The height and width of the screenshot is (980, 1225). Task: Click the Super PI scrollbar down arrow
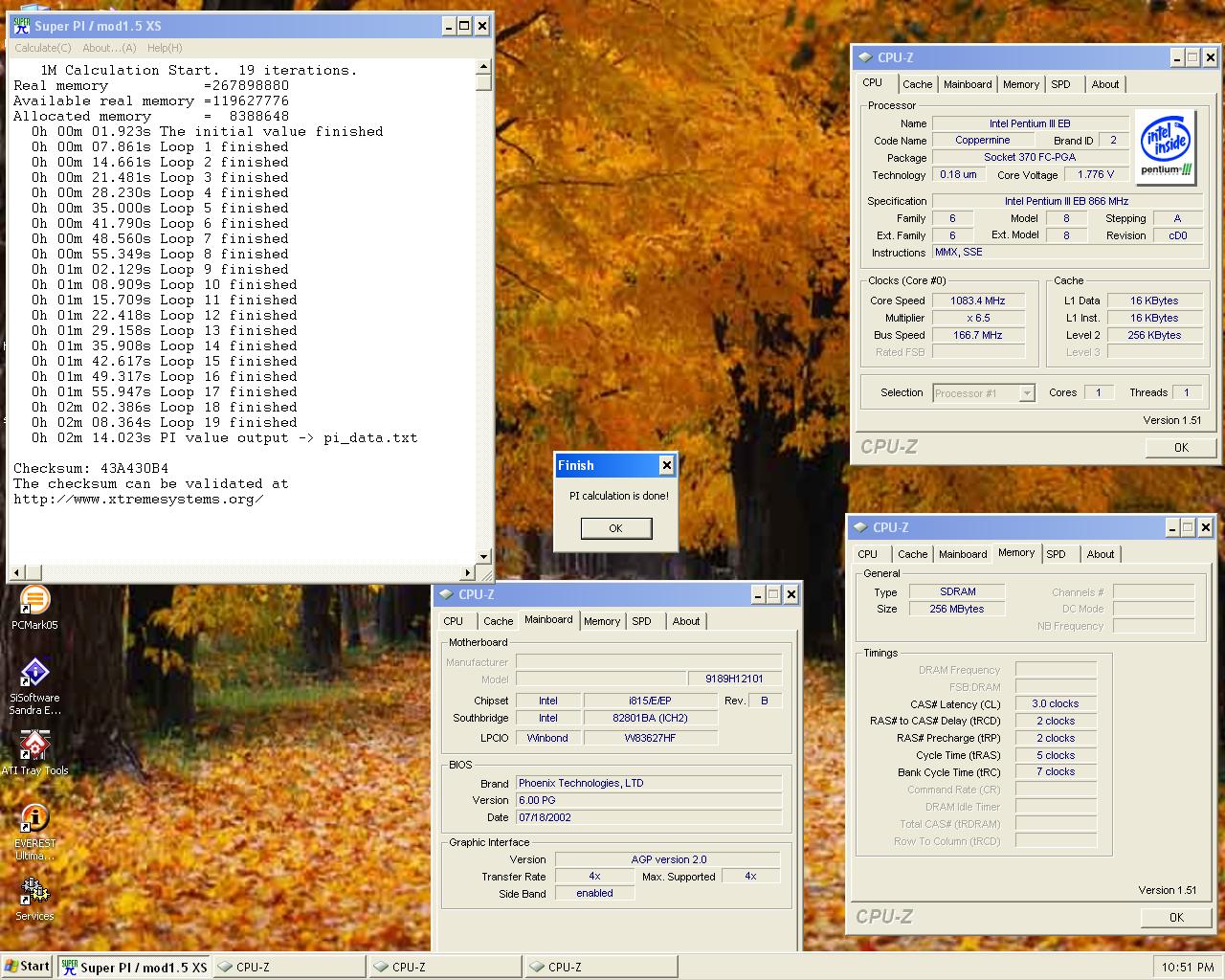483,556
